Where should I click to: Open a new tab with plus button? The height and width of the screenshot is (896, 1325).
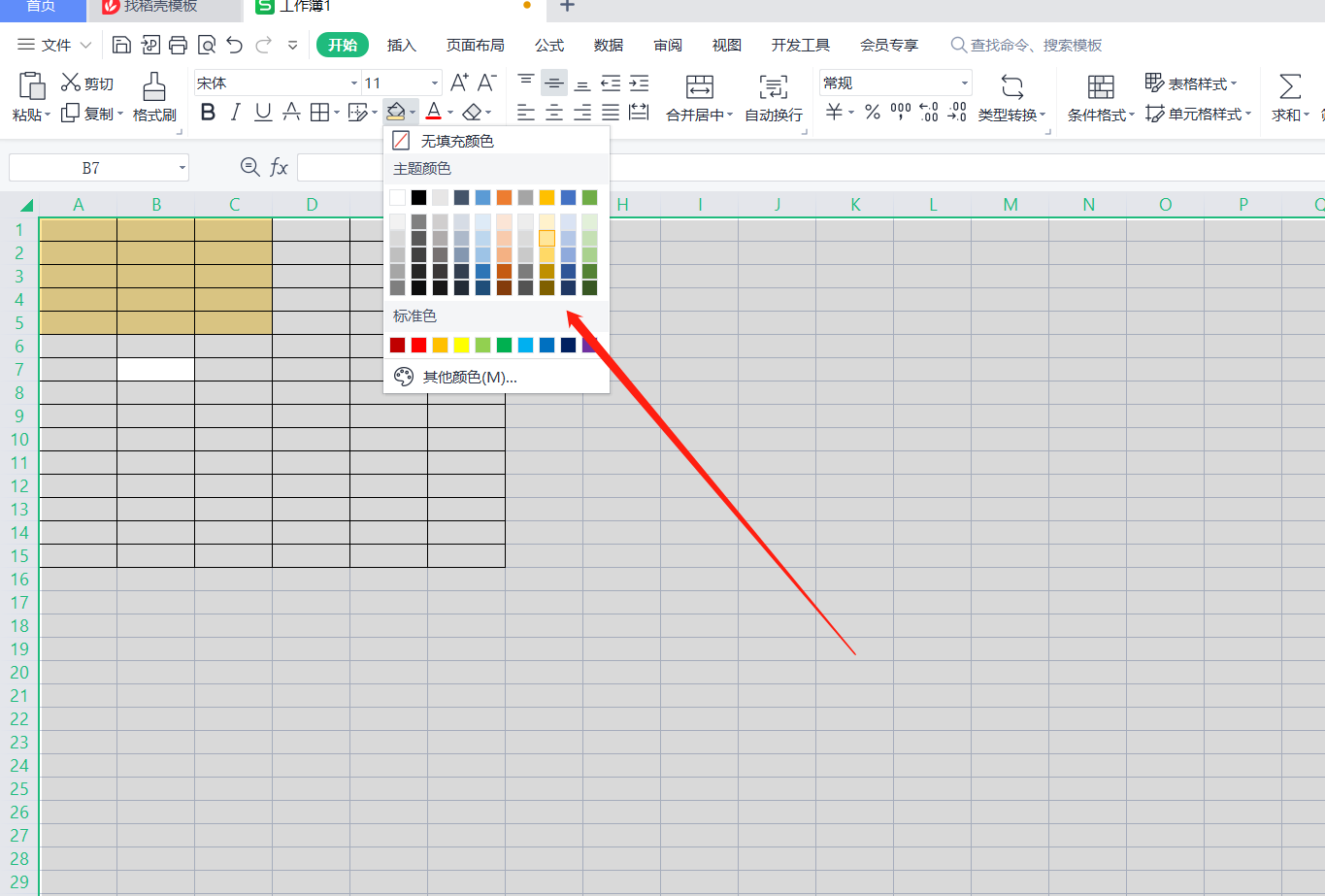point(568,6)
